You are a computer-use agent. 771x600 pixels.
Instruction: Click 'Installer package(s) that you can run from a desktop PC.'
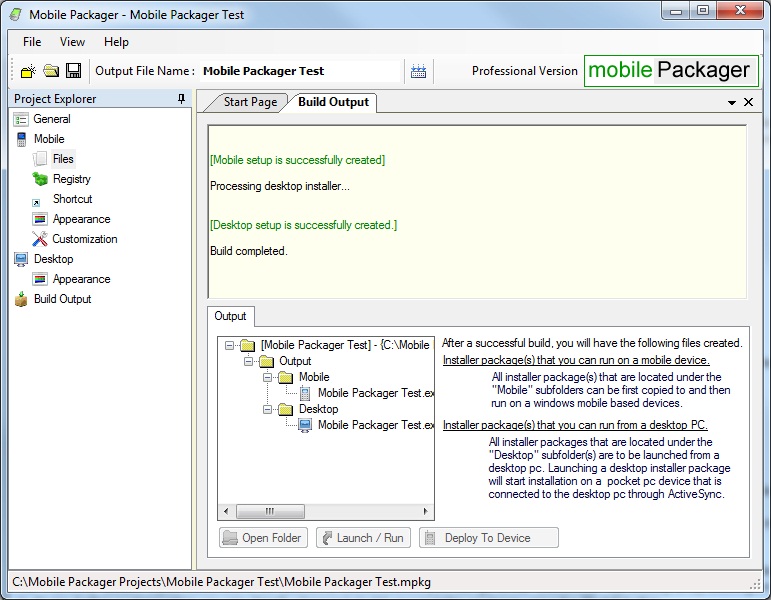coord(575,425)
